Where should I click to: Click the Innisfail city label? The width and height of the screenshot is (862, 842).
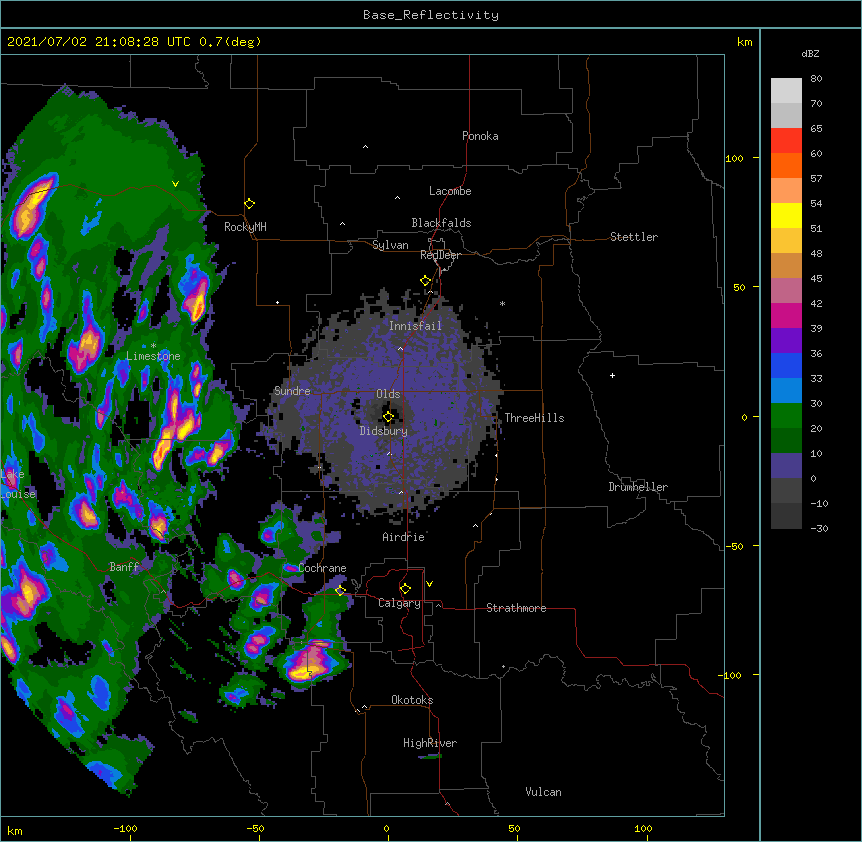click(415, 326)
